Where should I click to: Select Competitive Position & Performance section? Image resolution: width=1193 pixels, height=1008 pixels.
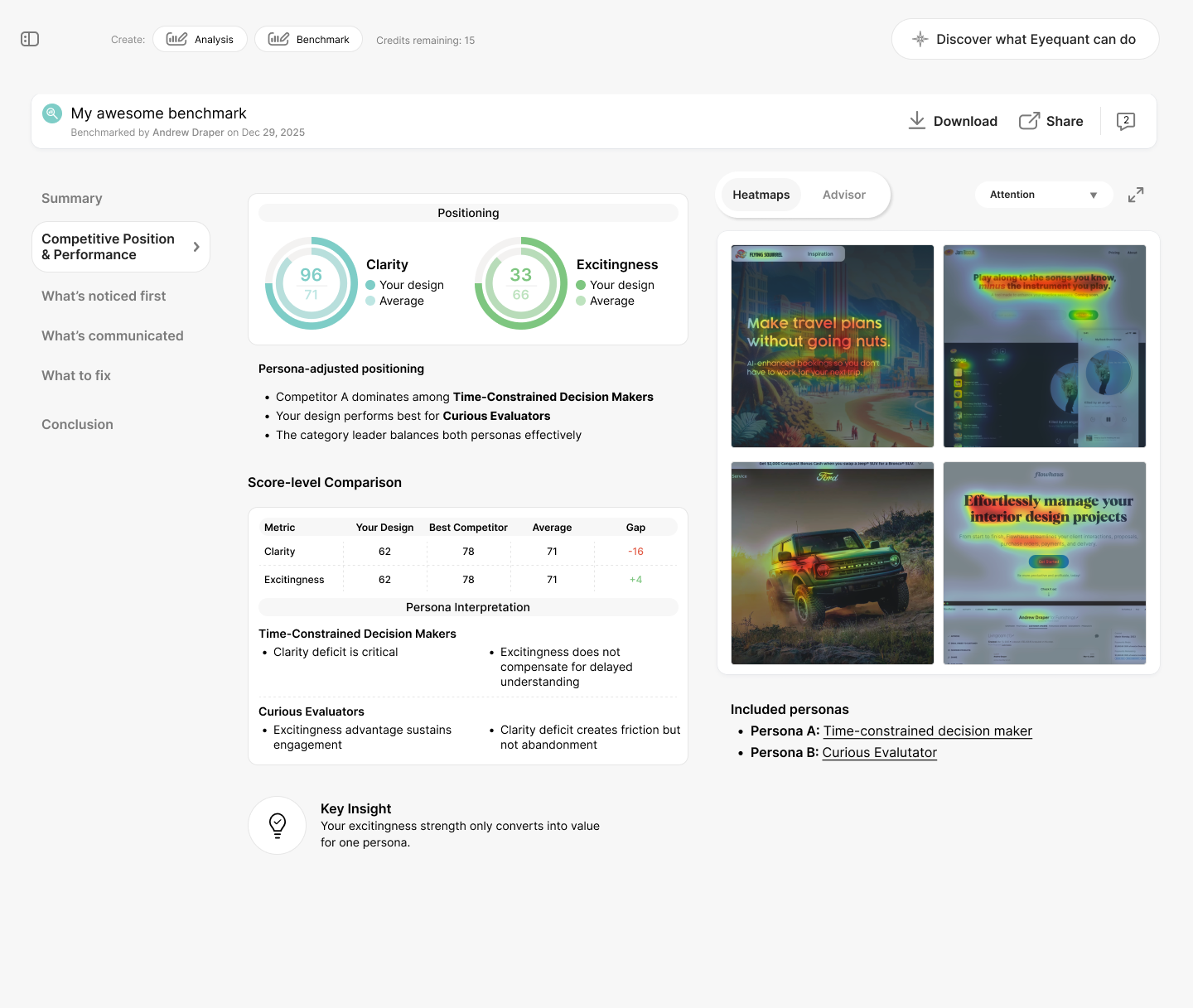coord(121,247)
